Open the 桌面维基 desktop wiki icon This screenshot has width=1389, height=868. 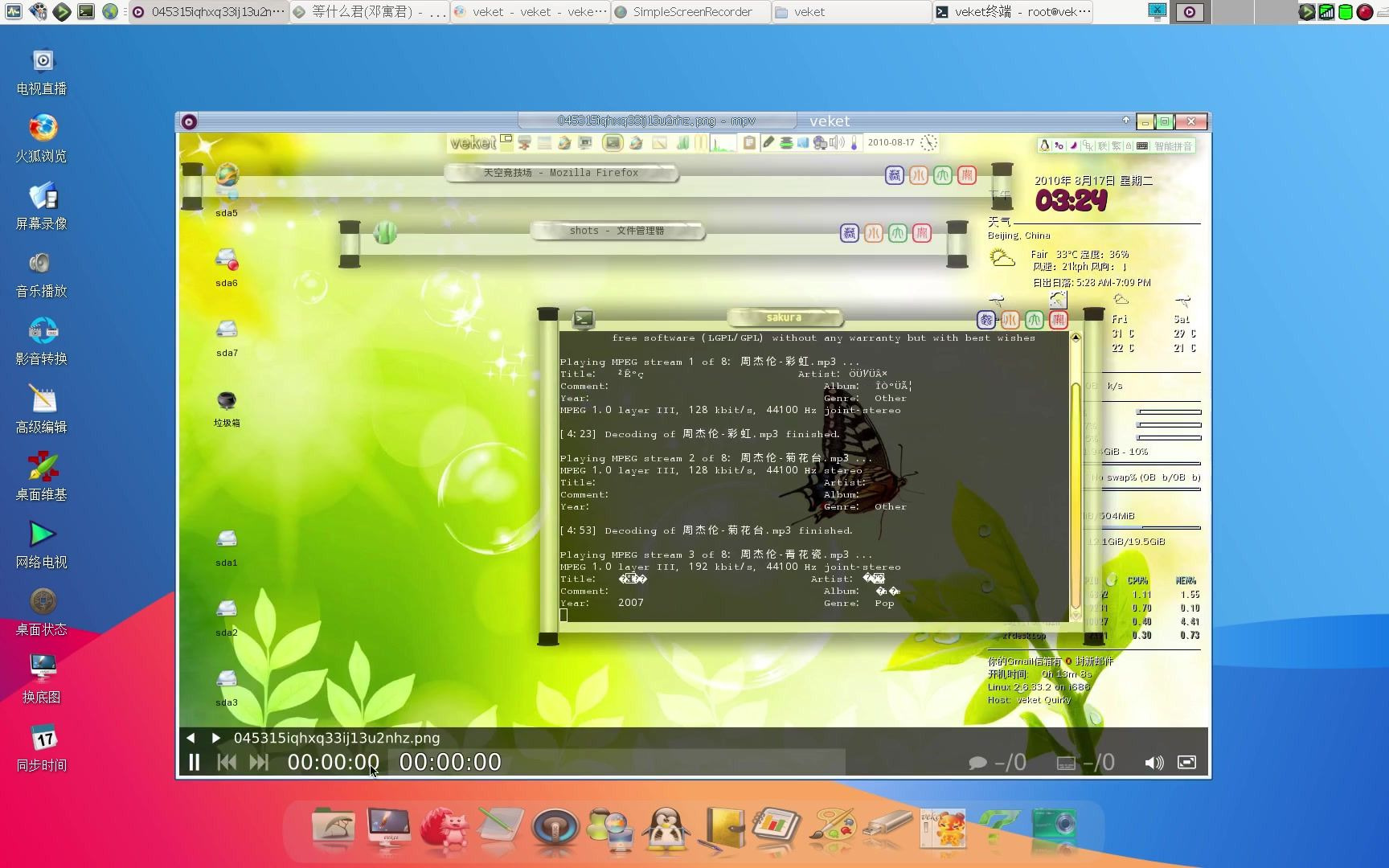coord(42,477)
